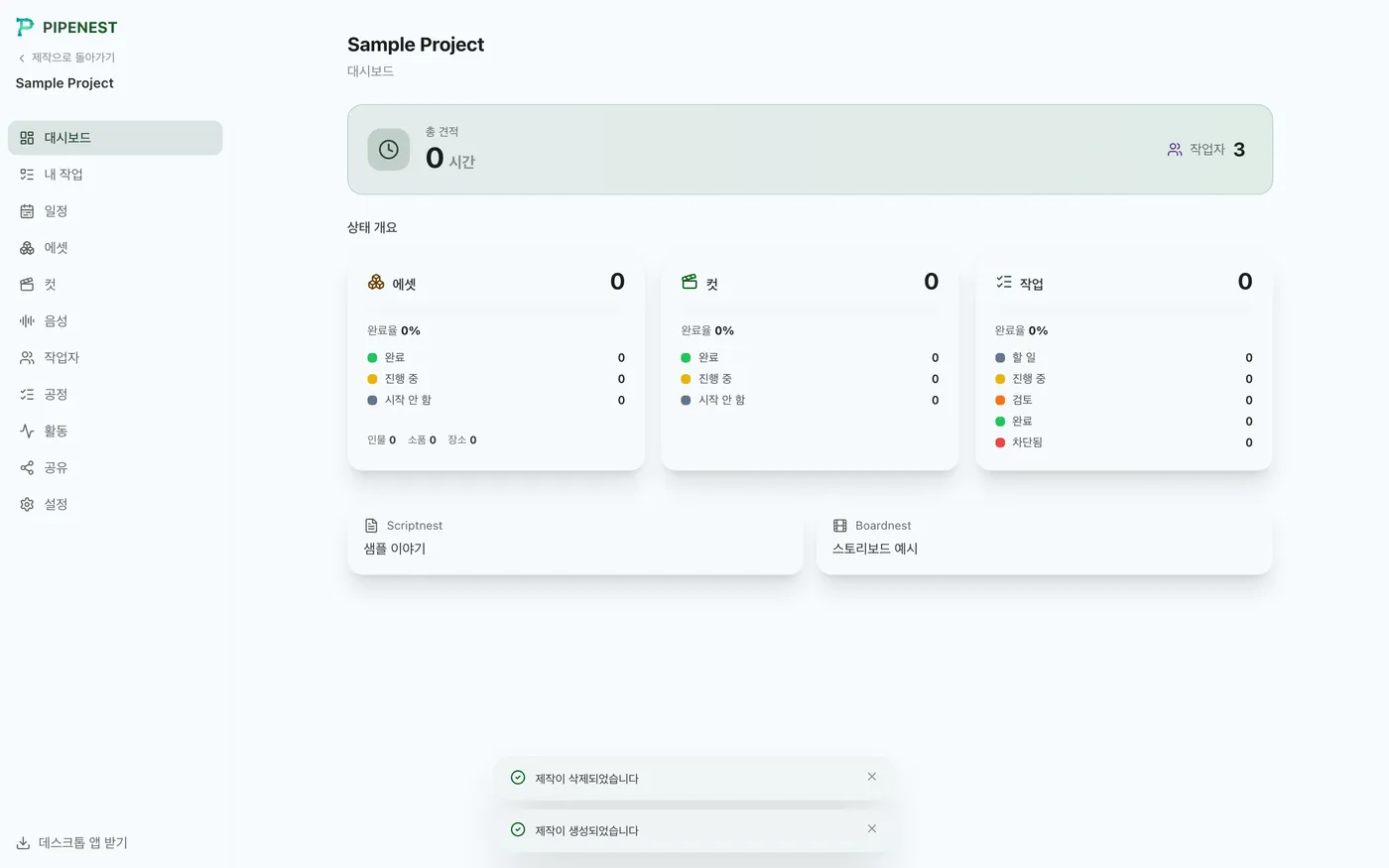Image resolution: width=1389 pixels, height=868 pixels.
Task: Click the 소품 0 count in 에셋 card
Action: 422,440
